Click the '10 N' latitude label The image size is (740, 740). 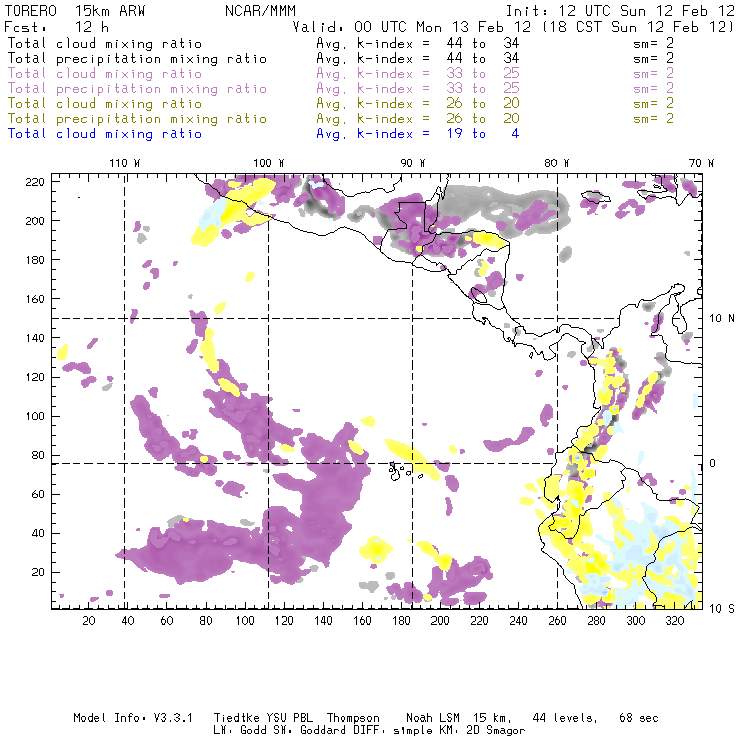point(722,319)
